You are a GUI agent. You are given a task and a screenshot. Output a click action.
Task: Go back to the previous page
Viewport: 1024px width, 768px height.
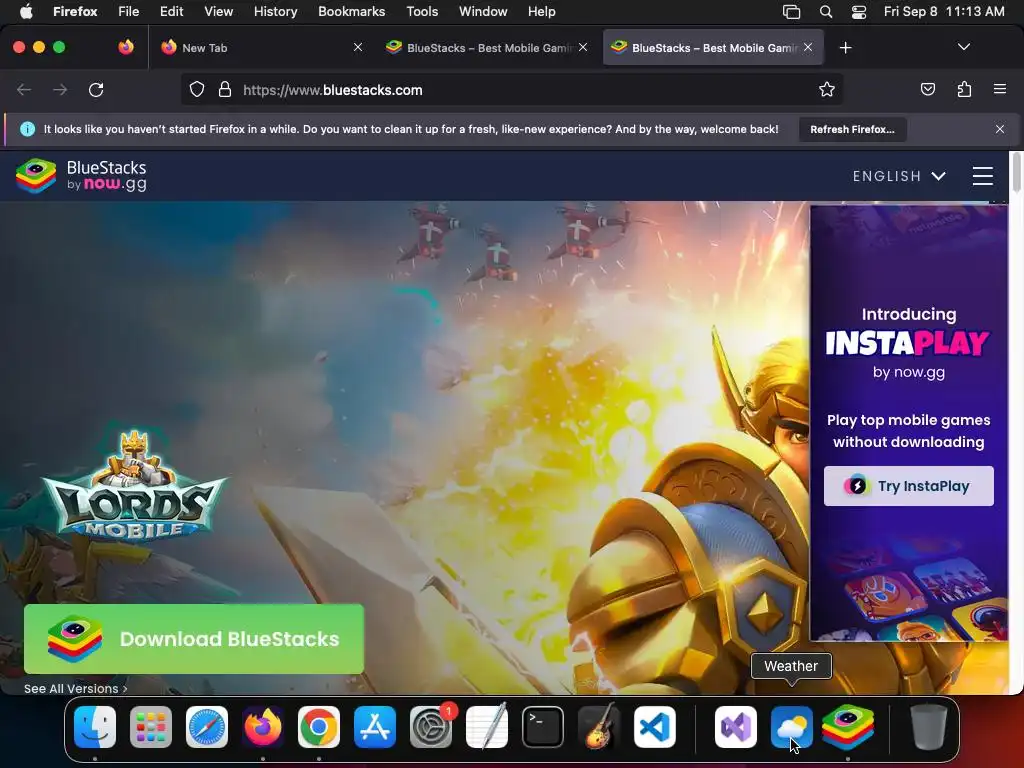(x=24, y=89)
